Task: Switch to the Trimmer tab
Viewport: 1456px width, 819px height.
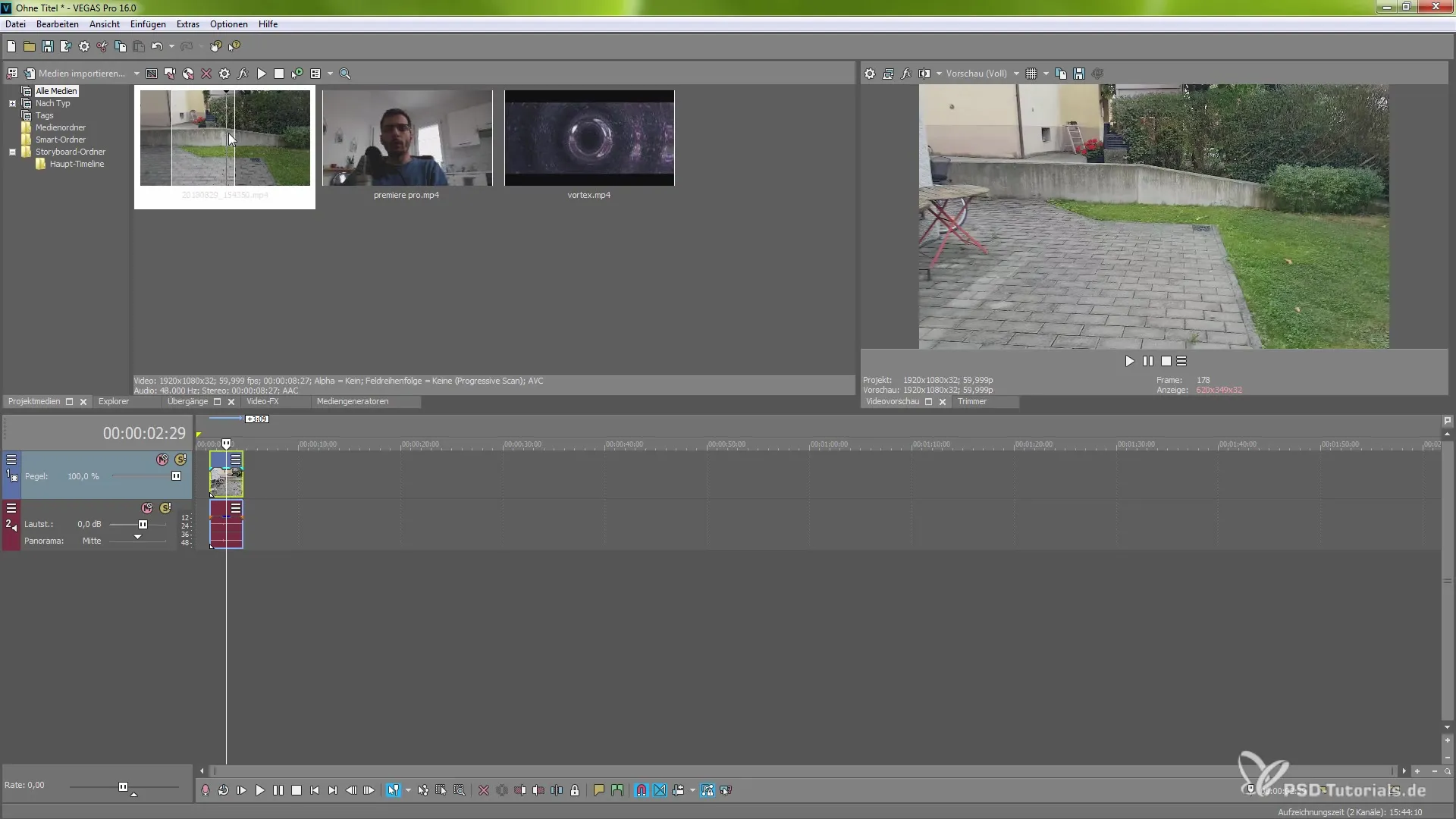Action: point(972,402)
